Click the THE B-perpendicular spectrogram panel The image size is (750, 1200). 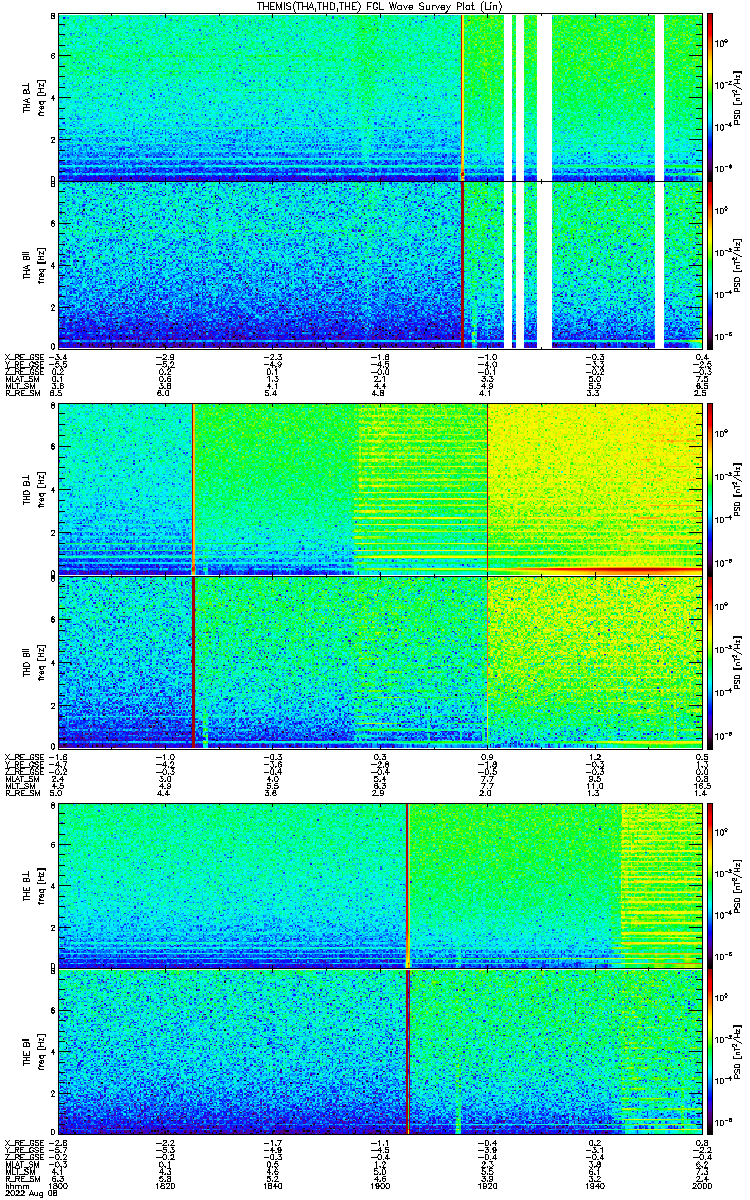379,885
